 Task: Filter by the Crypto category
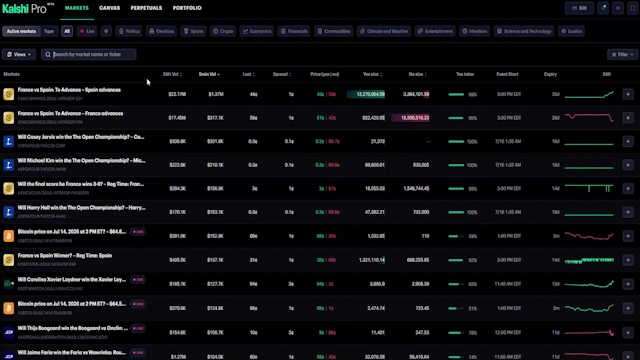coord(223,31)
